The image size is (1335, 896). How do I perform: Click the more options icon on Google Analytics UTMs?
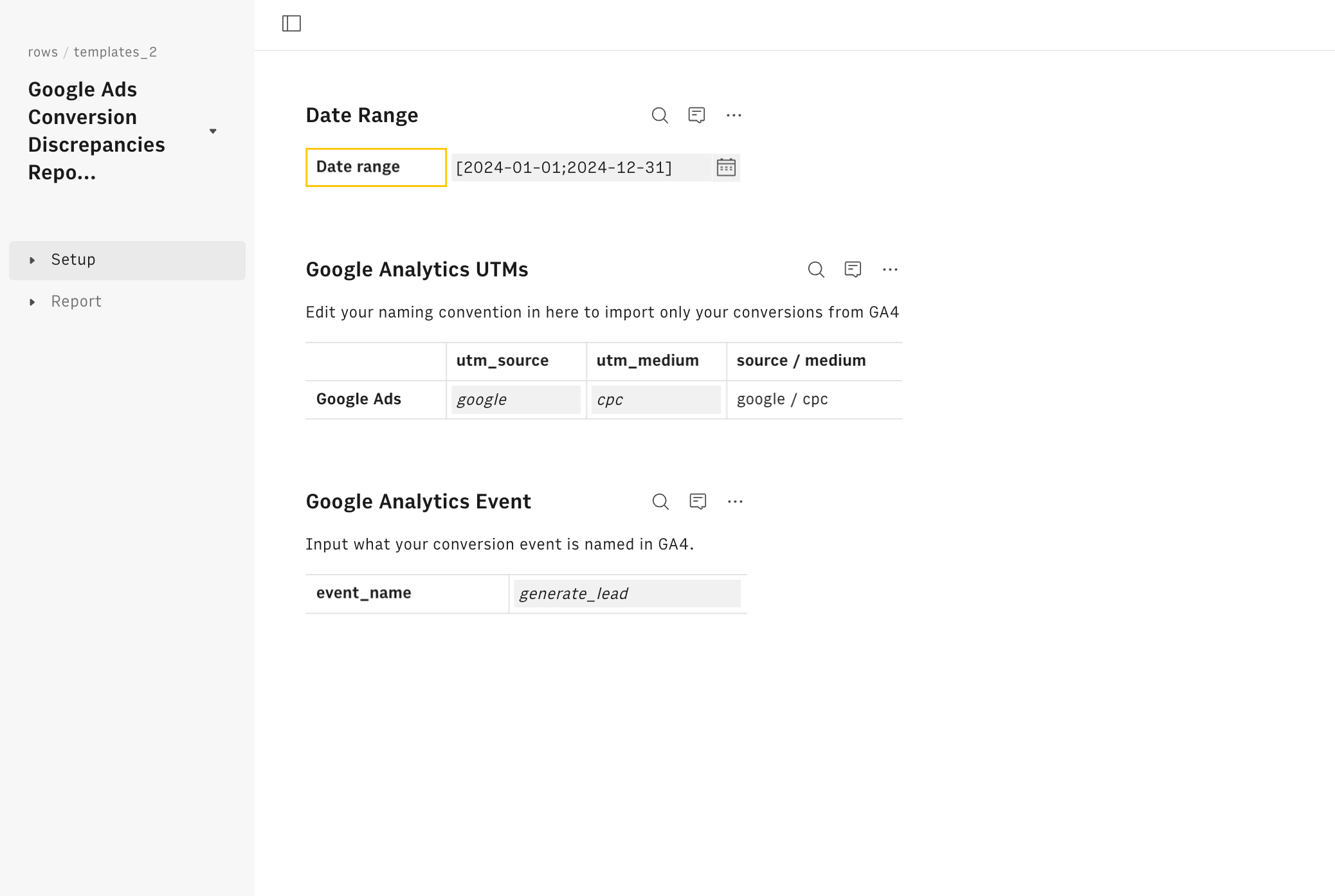(890, 269)
